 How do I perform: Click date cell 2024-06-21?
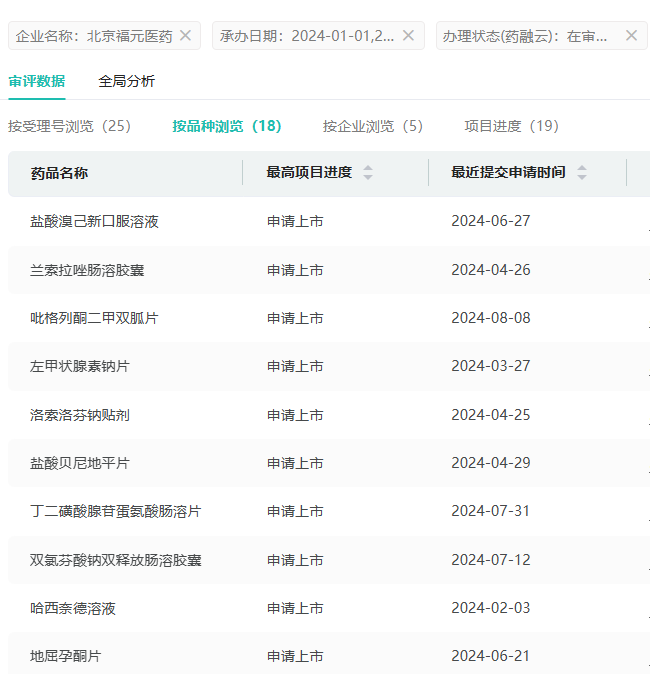[491, 656]
